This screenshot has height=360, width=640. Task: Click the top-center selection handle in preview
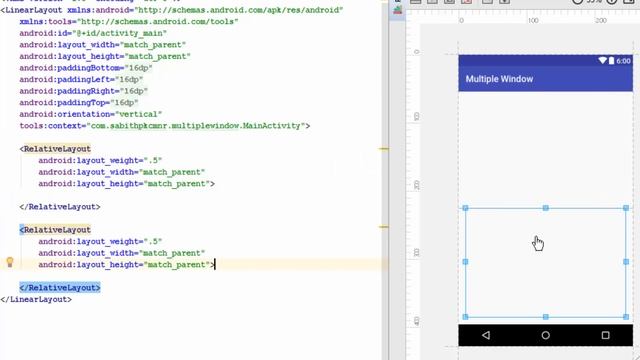[546, 208]
